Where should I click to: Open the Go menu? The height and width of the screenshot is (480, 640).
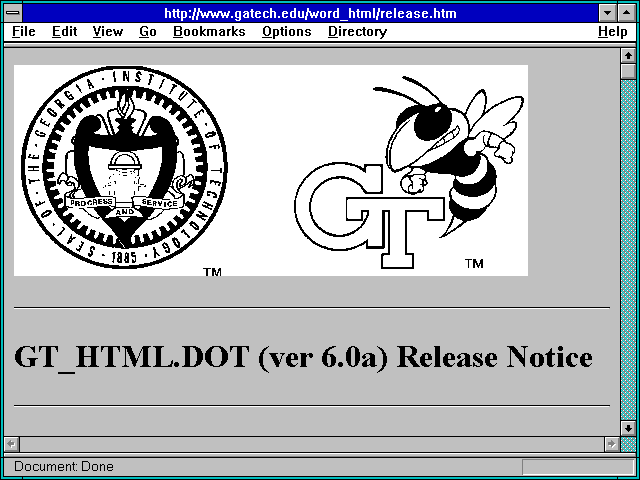[148, 32]
